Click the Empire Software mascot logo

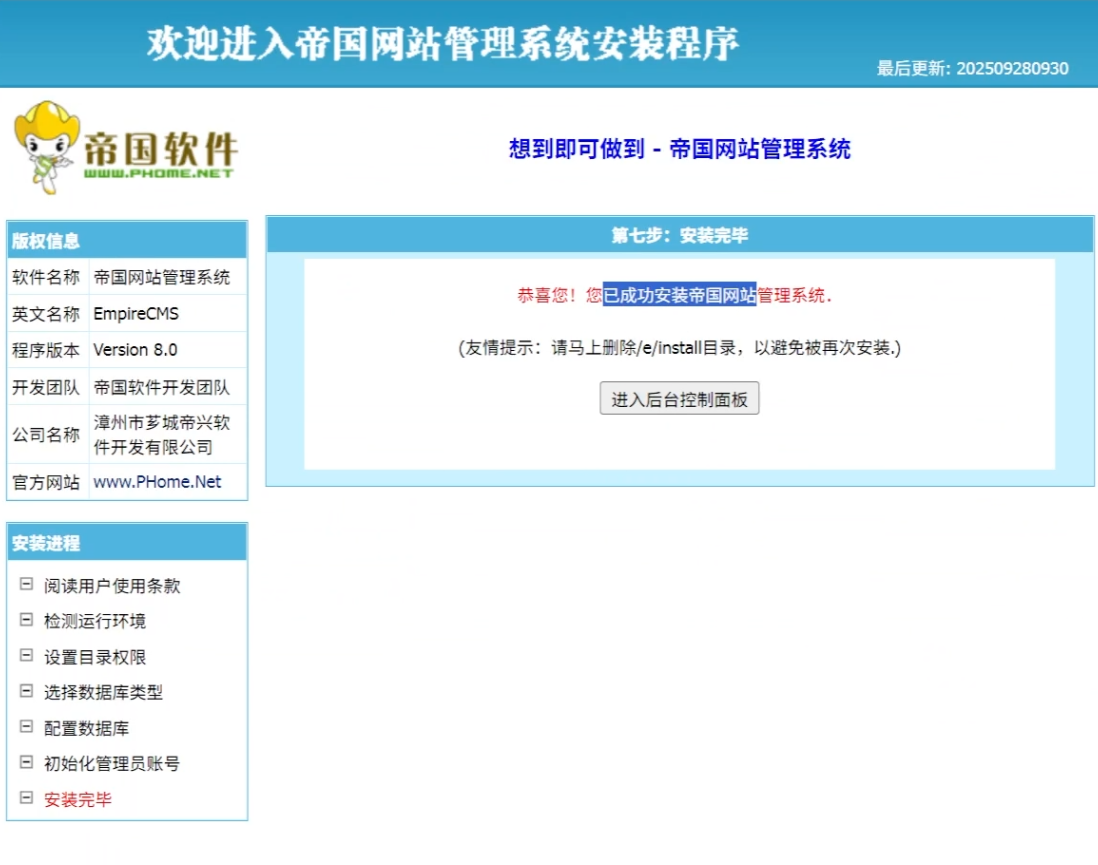point(124,147)
